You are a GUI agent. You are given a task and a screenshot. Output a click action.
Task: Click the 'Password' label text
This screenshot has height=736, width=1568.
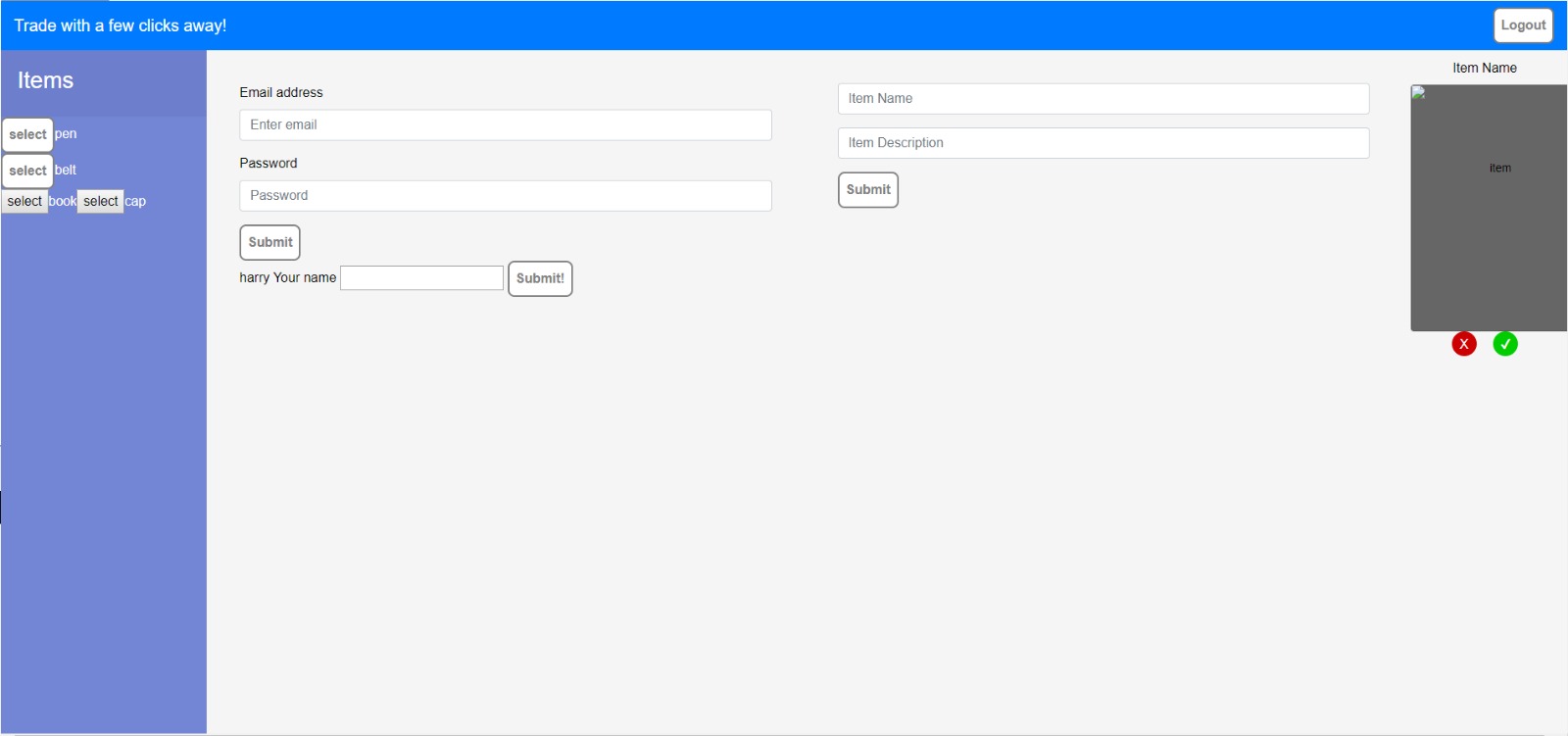coord(269,163)
